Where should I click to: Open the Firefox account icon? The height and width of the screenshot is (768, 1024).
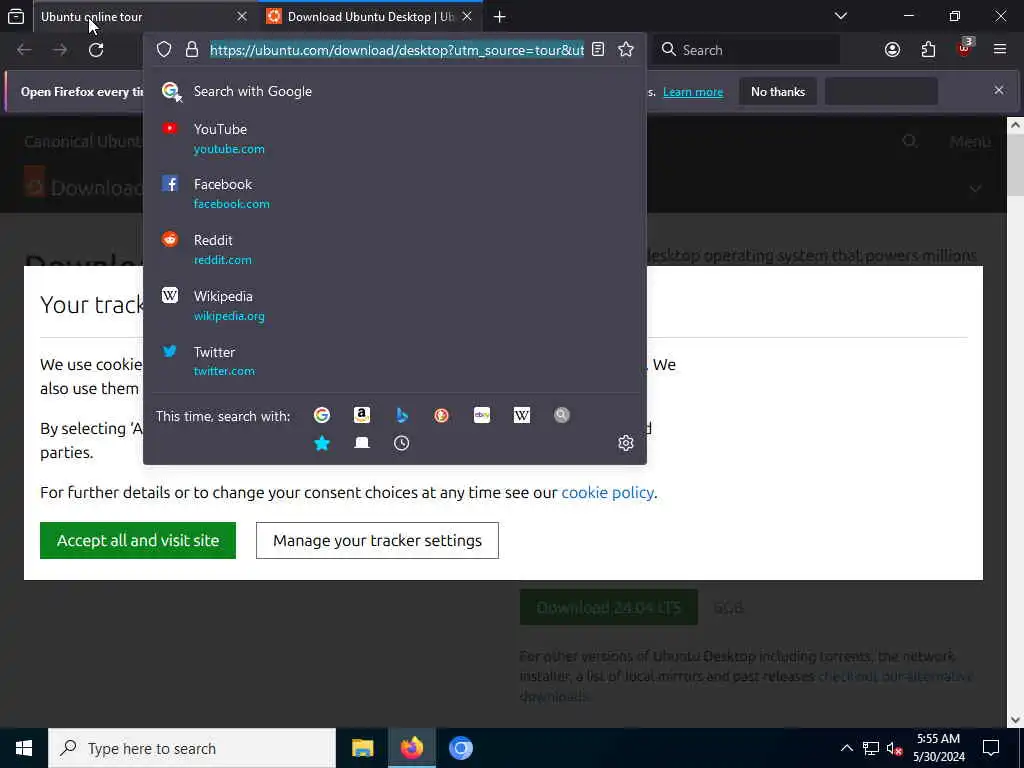tap(892, 50)
